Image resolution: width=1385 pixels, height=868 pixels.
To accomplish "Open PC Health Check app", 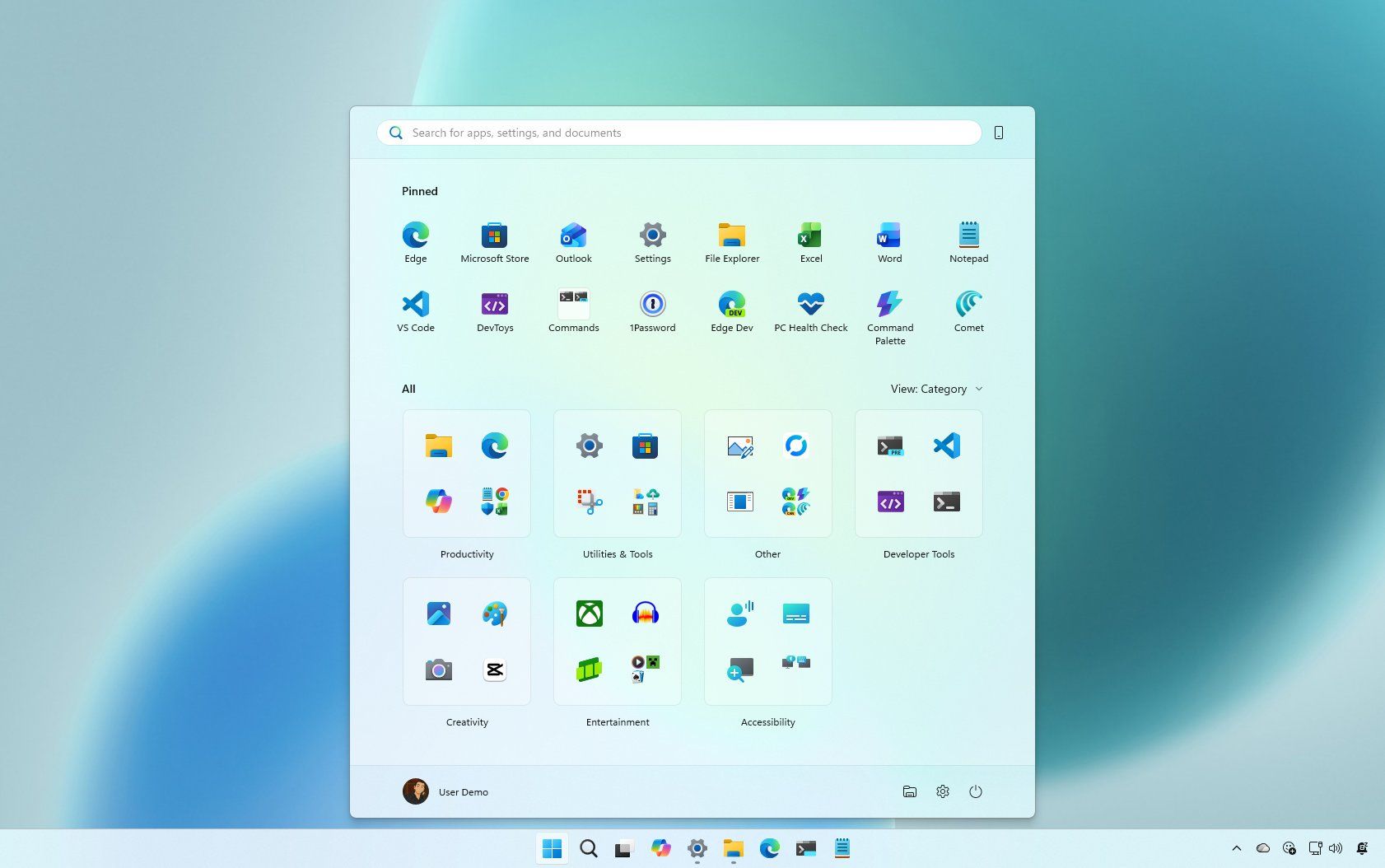I will point(810,310).
